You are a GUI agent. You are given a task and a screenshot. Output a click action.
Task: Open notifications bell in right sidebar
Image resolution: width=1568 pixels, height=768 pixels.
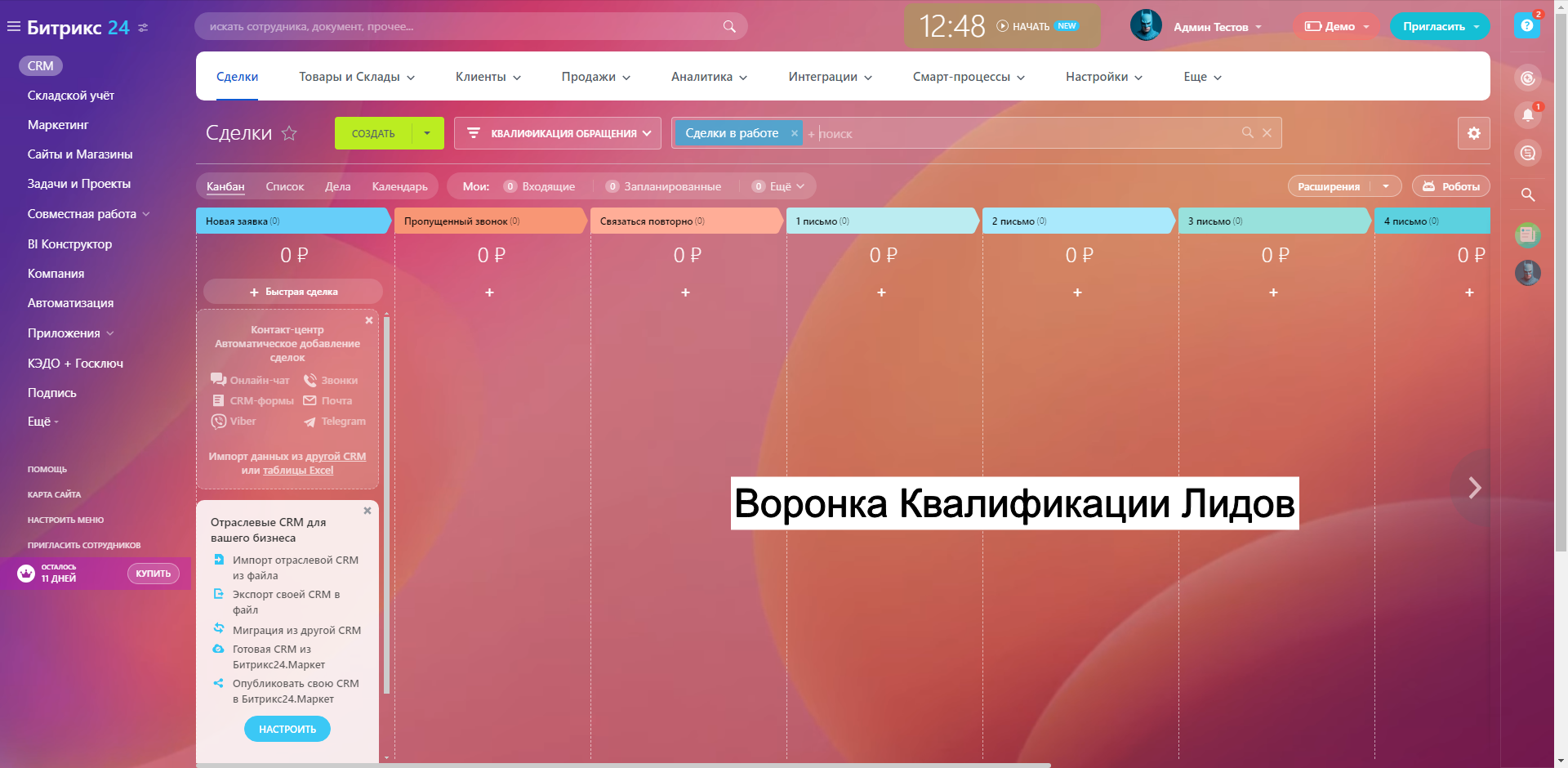1527,115
